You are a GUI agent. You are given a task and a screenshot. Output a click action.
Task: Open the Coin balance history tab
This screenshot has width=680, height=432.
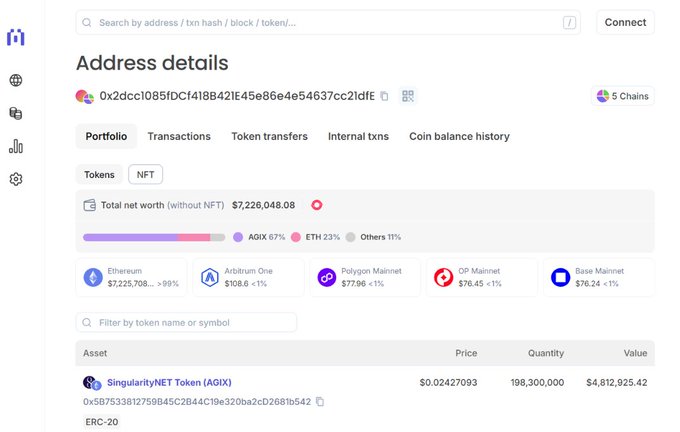(x=459, y=136)
